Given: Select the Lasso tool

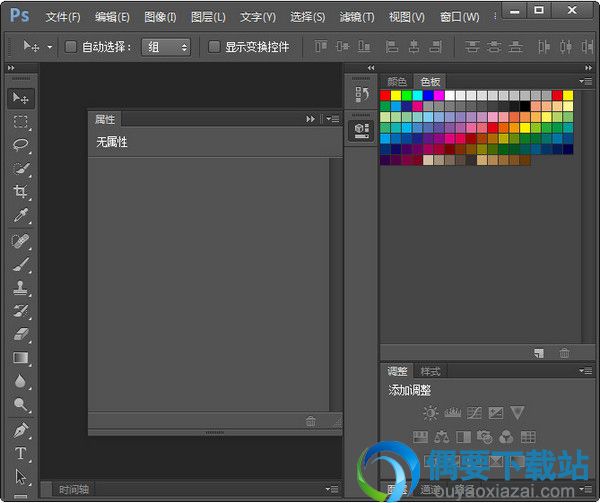Looking at the screenshot, I should (21, 145).
